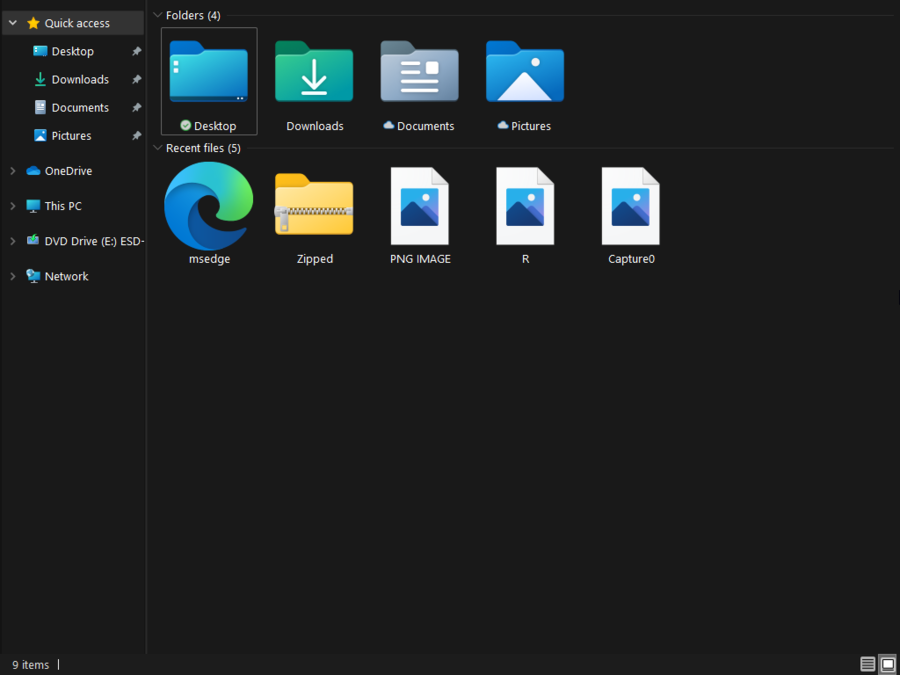The height and width of the screenshot is (675, 900).
Task: Toggle the pin on Downloads sidebar entry
Action: (136, 79)
